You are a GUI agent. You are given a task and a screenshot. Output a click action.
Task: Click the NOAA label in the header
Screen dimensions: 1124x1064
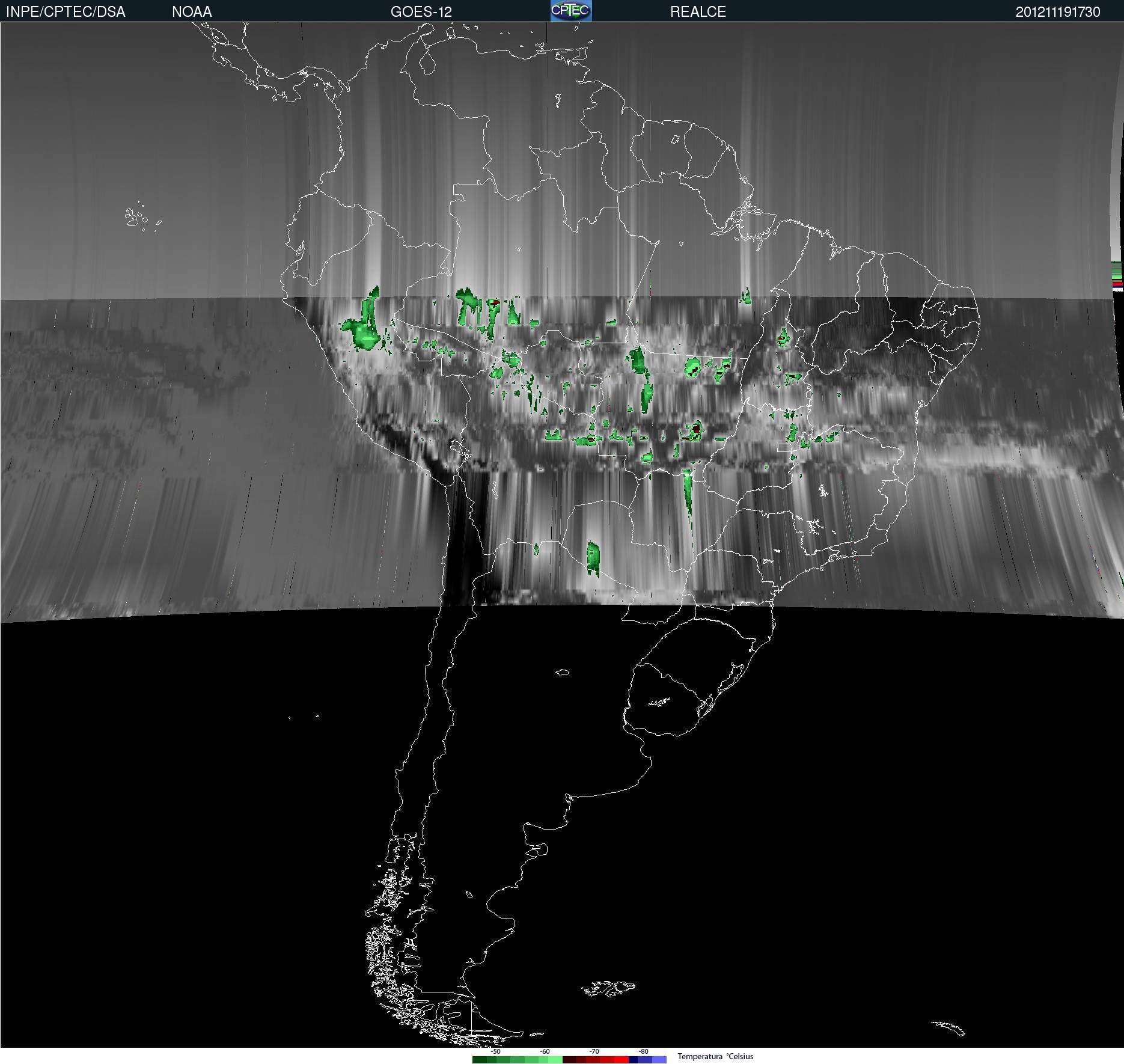click(x=192, y=12)
